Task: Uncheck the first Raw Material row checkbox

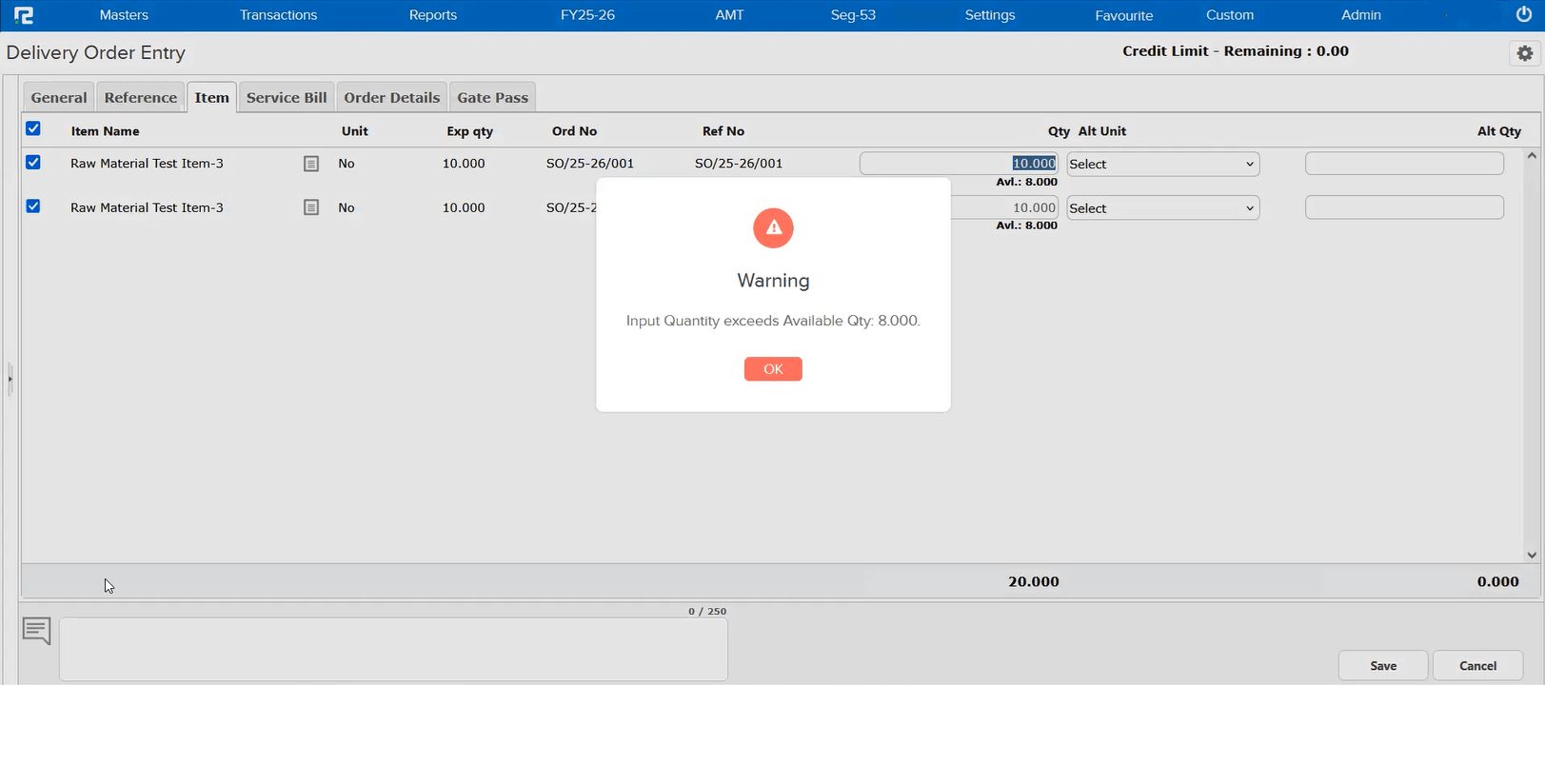Action: (x=33, y=163)
